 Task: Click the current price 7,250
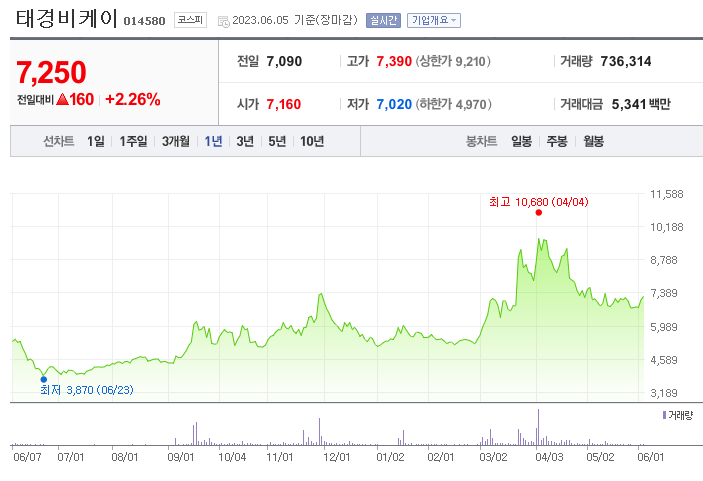click(x=51, y=73)
